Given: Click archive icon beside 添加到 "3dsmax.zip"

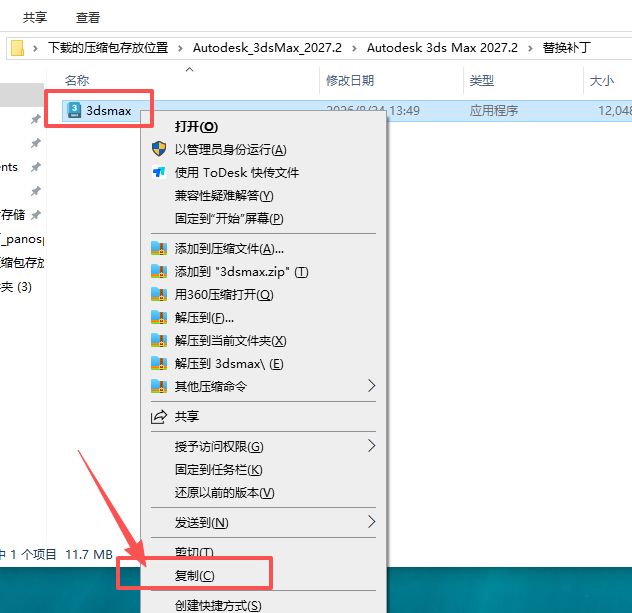Looking at the screenshot, I should (x=159, y=272).
